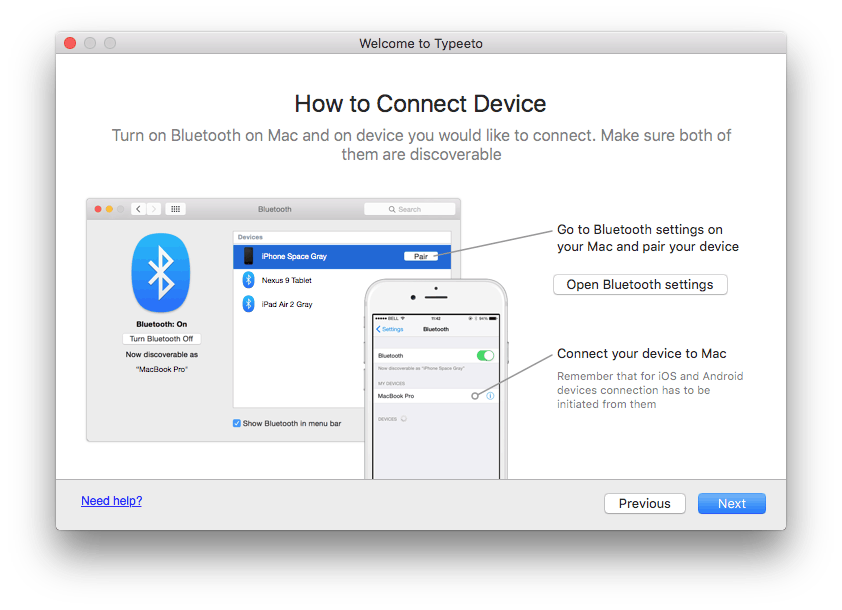Click the large blue Bluetooth logo
The width and height of the screenshot is (842, 610).
tap(161, 273)
